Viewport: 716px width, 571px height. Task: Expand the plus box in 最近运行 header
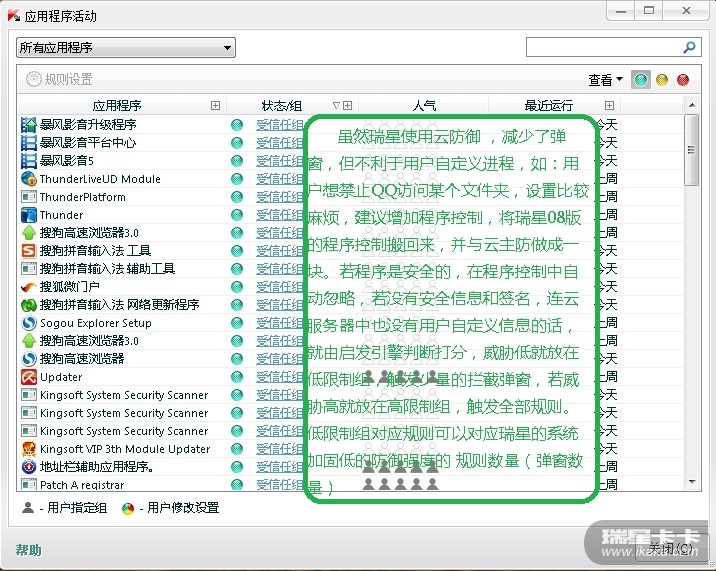(x=609, y=106)
